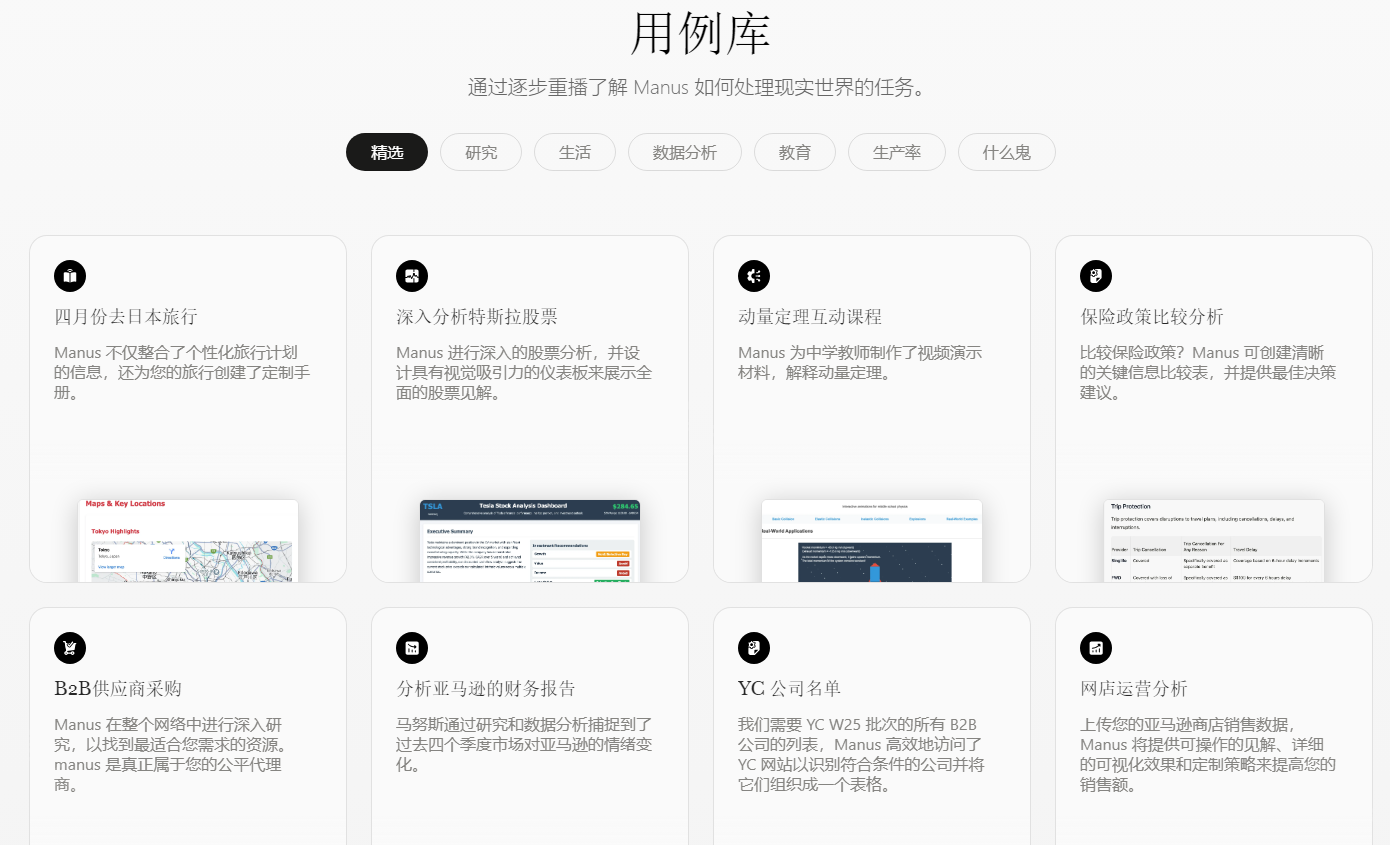Open the 动量定理互动课程 use case title
1390x845 pixels.
(x=810, y=317)
